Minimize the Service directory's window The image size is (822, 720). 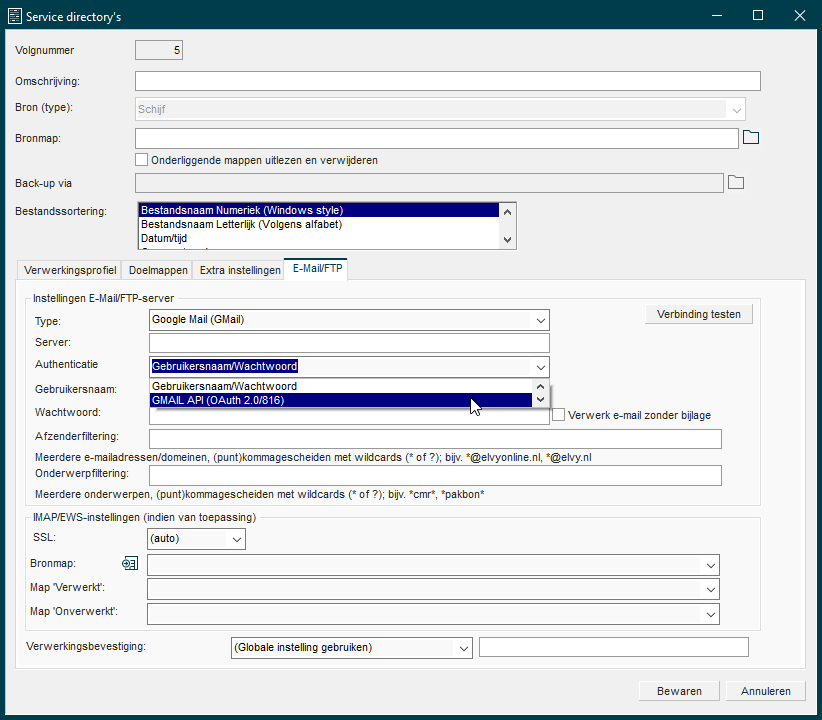[x=717, y=16]
